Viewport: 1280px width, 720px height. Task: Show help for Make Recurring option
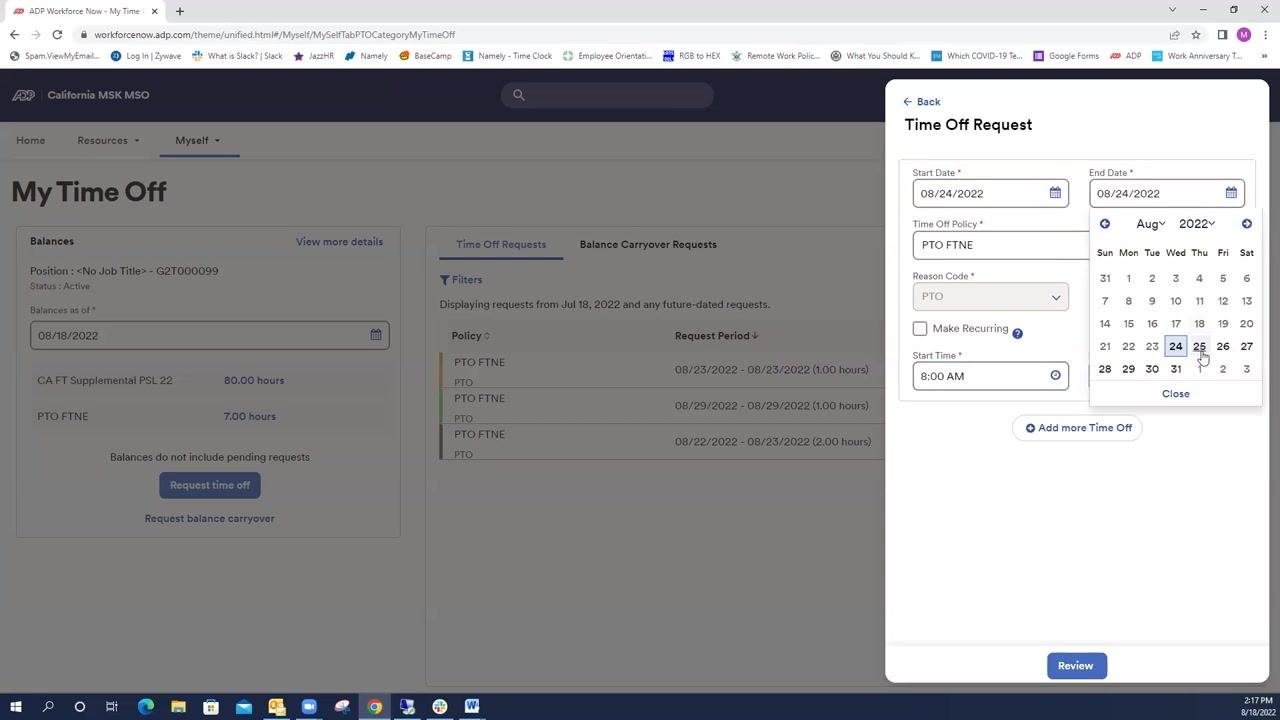[1017, 333]
